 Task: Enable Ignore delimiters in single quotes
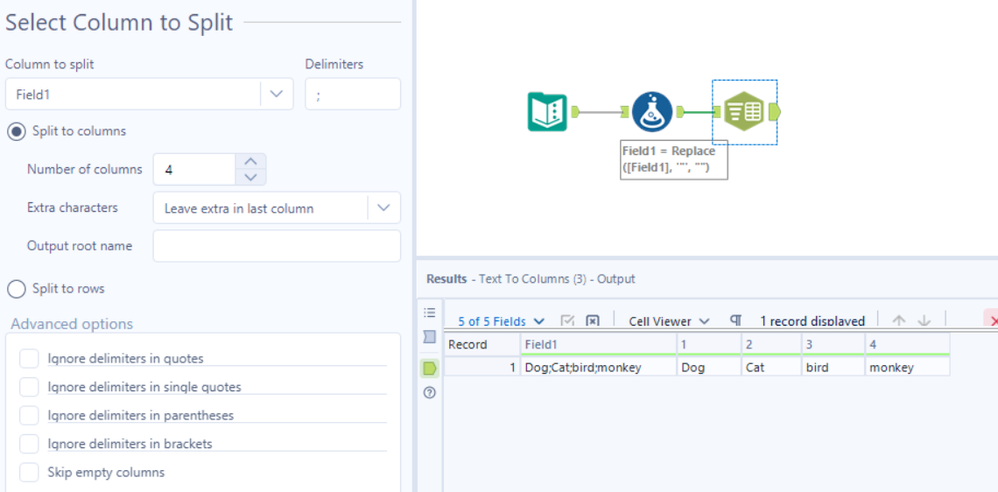[29, 387]
